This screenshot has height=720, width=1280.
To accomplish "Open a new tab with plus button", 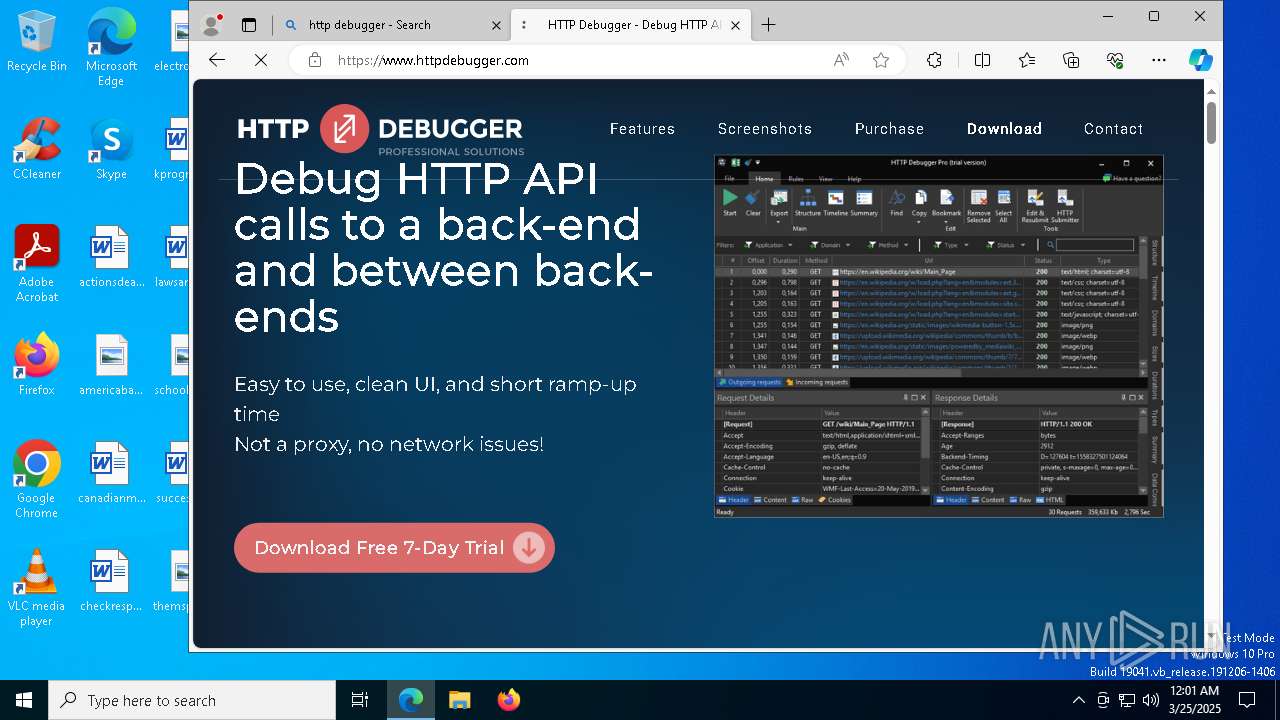I will tap(768, 25).
